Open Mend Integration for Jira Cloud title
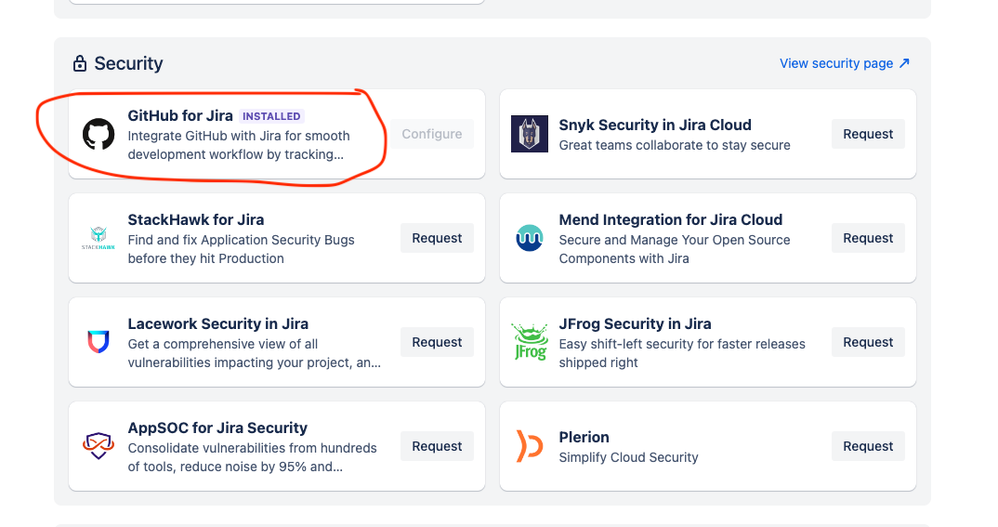This screenshot has height=527, width=998. tap(671, 220)
